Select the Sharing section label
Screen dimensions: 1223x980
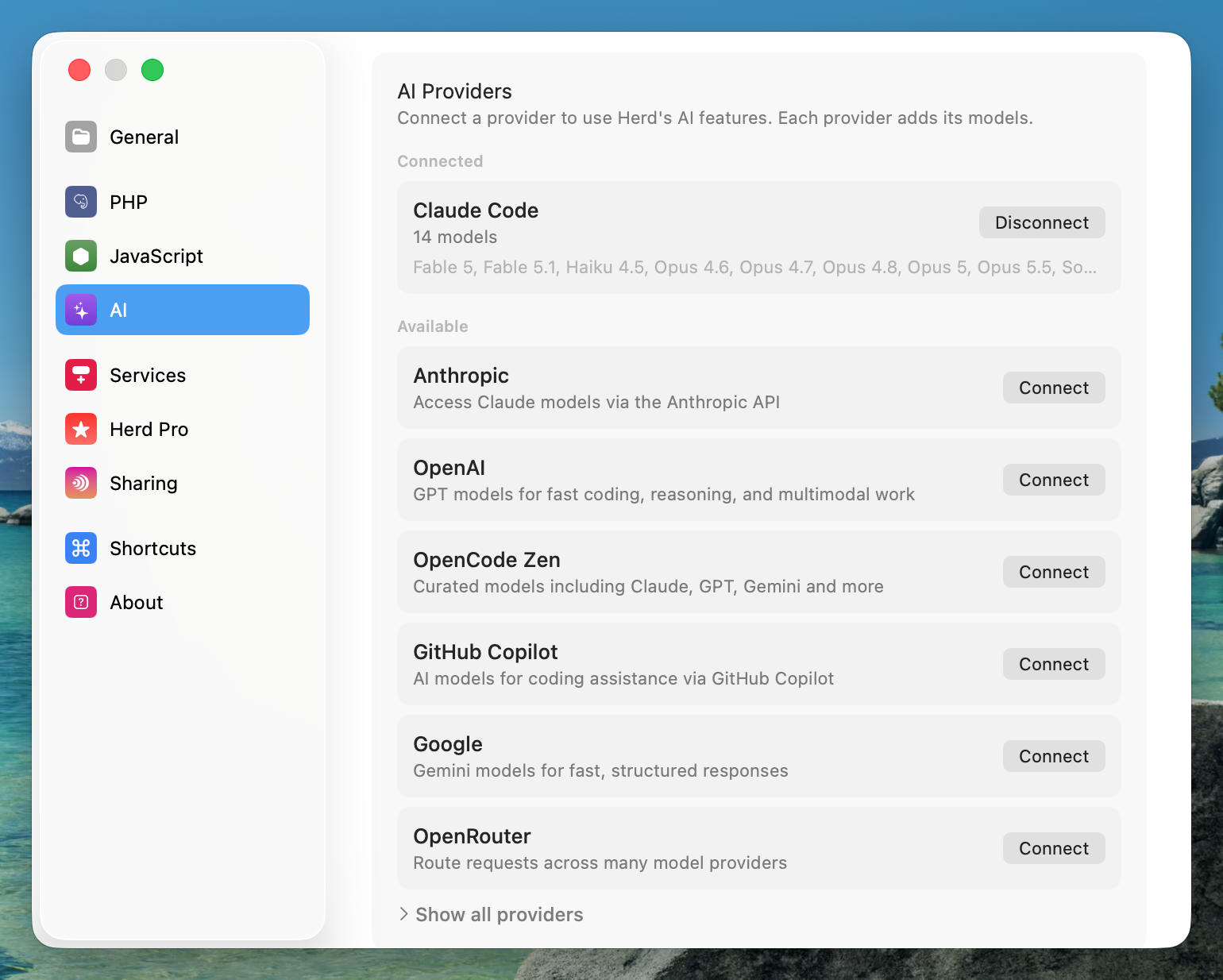(x=144, y=484)
